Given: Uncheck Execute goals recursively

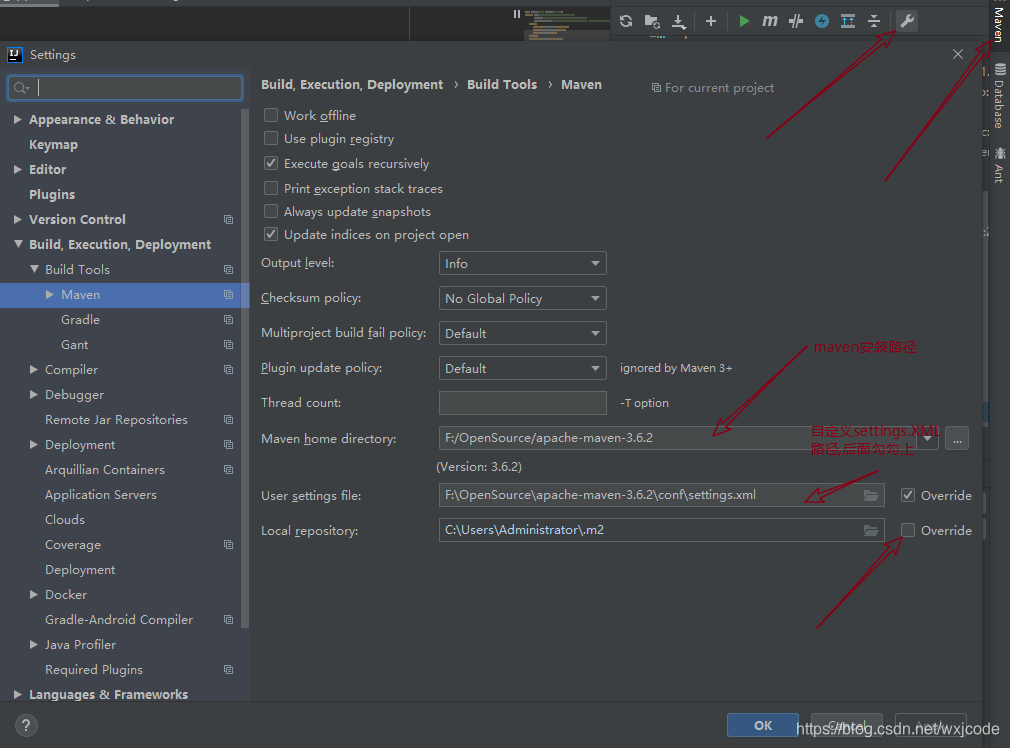Looking at the screenshot, I should click(x=271, y=164).
